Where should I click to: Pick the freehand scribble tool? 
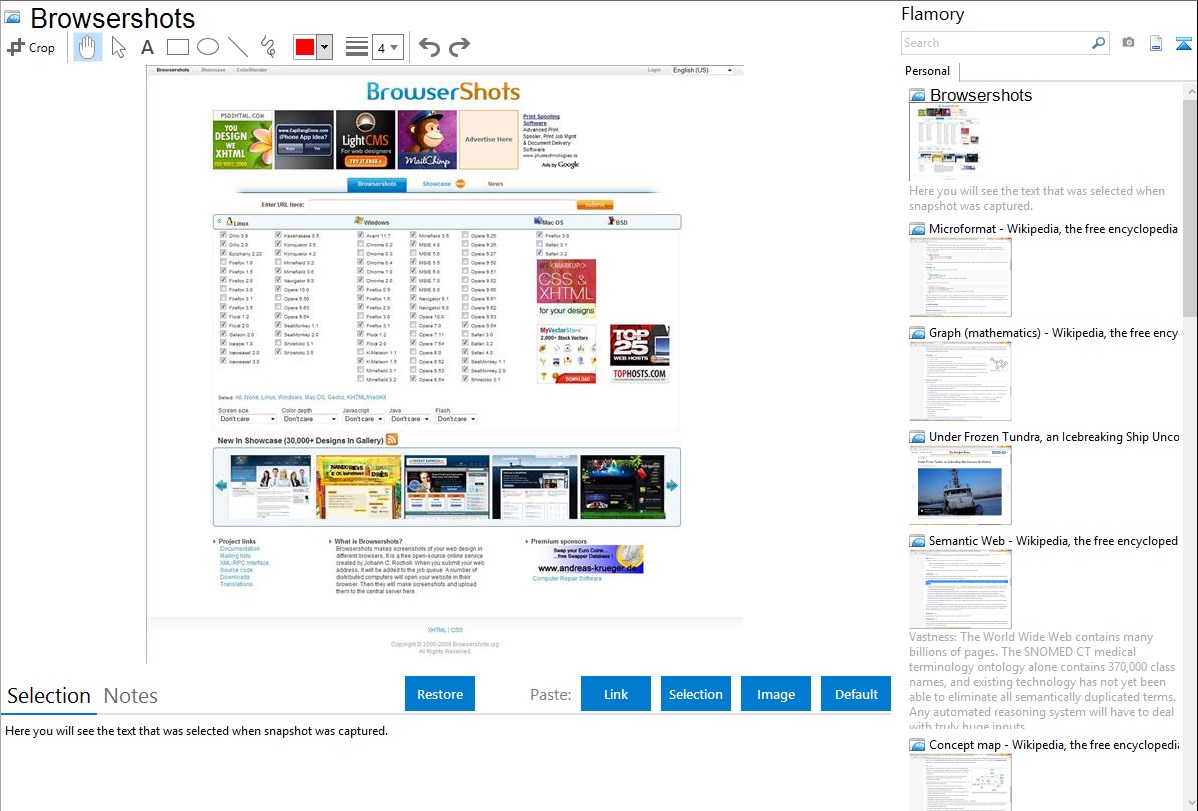coord(268,47)
